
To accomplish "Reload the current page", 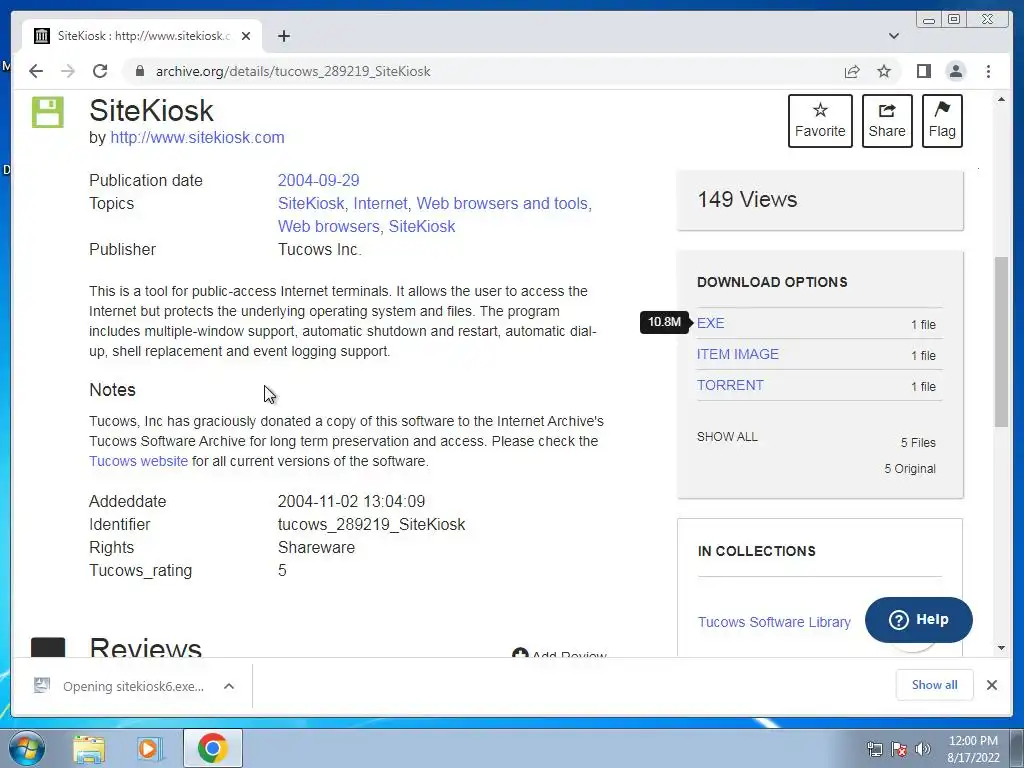I will coord(100,71).
